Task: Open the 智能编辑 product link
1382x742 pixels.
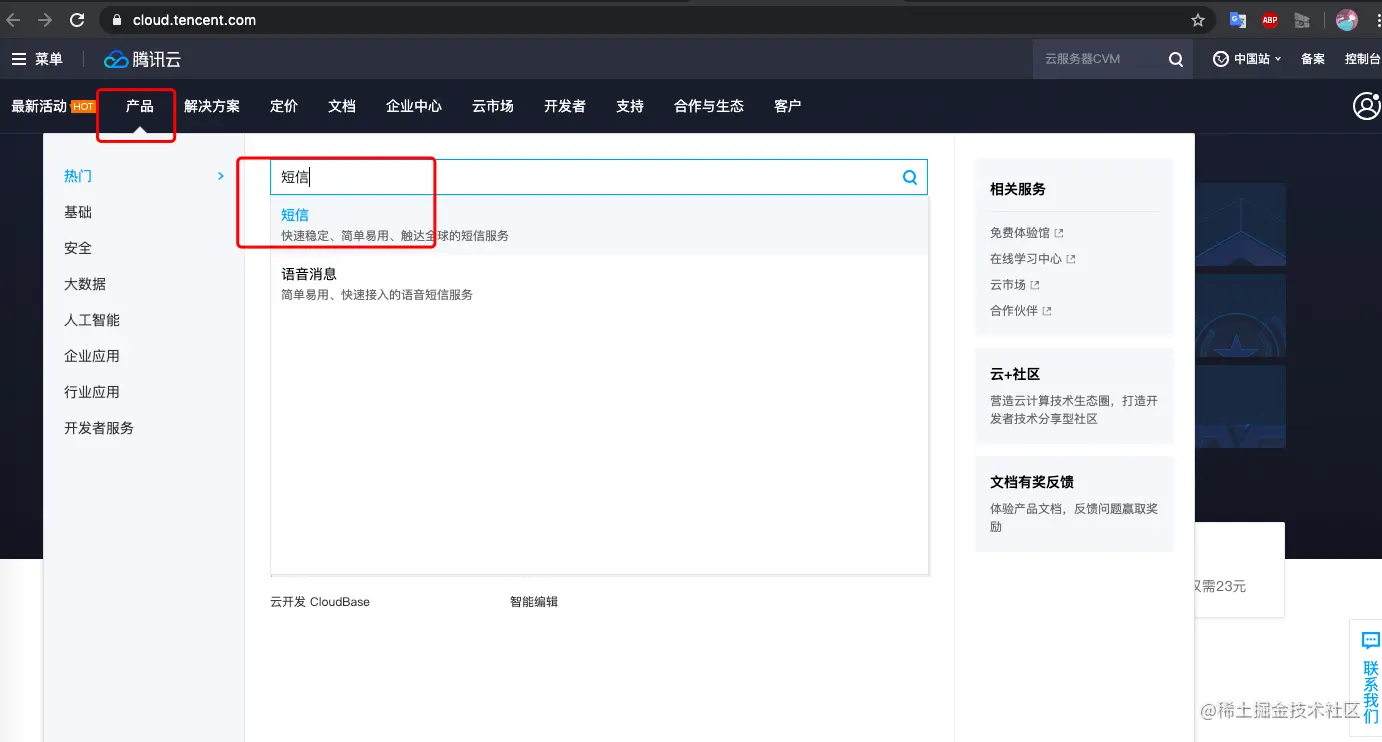Action: pyautogui.click(x=534, y=602)
